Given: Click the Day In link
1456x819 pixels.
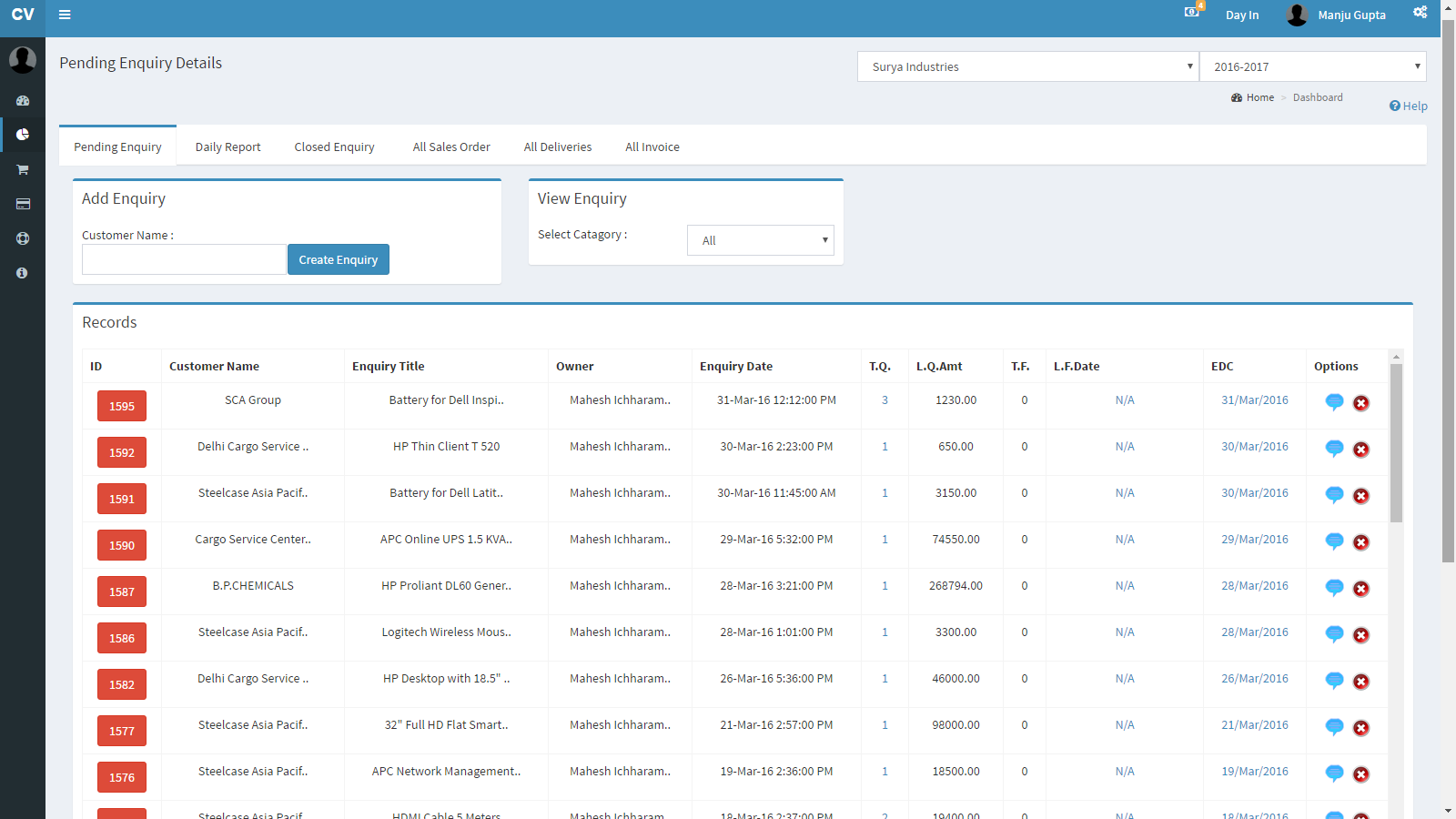Looking at the screenshot, I should click(x=1242, y=15).
